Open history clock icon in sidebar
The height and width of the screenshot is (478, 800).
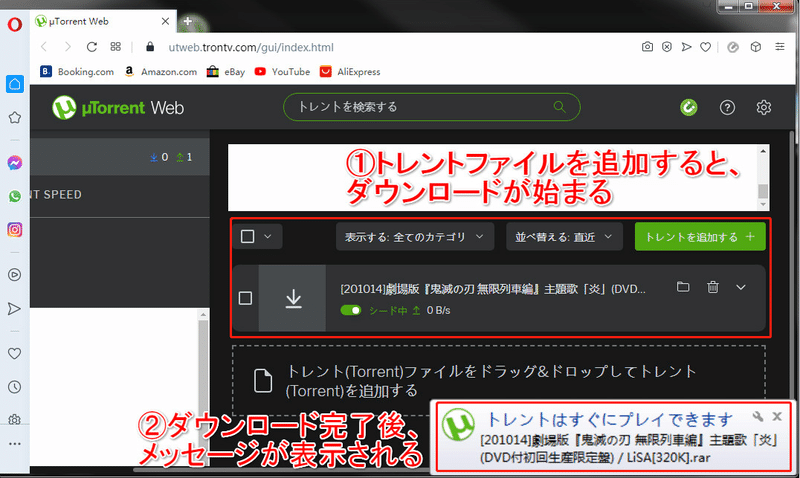click(x=15, y=387)
